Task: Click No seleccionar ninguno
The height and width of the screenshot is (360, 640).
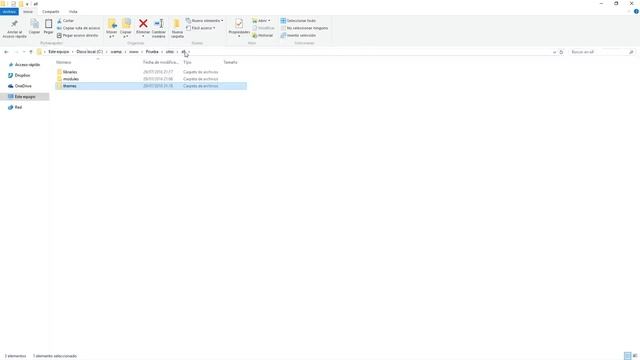Action: (304, 28)
